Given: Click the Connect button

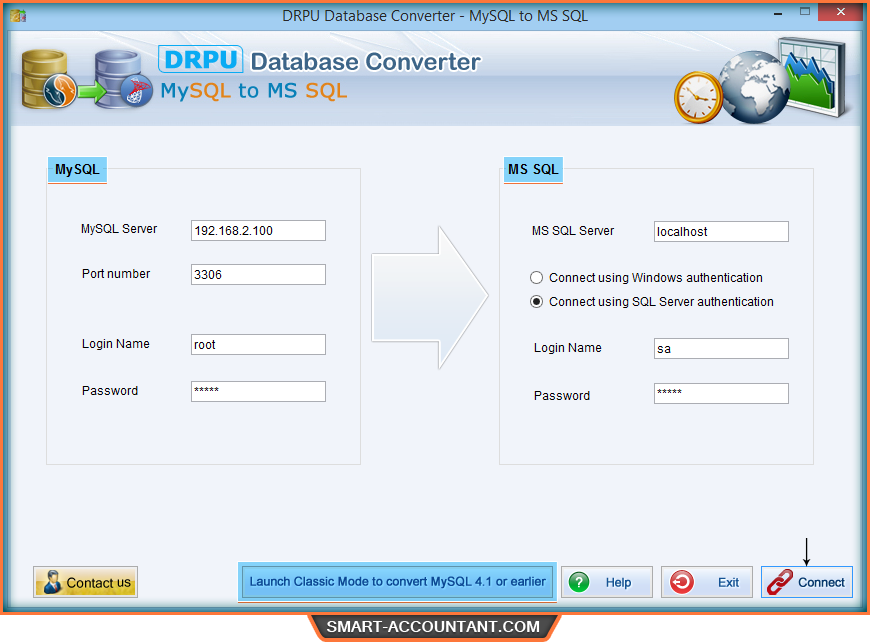Looking at the screenshot, I should point(806,582).
